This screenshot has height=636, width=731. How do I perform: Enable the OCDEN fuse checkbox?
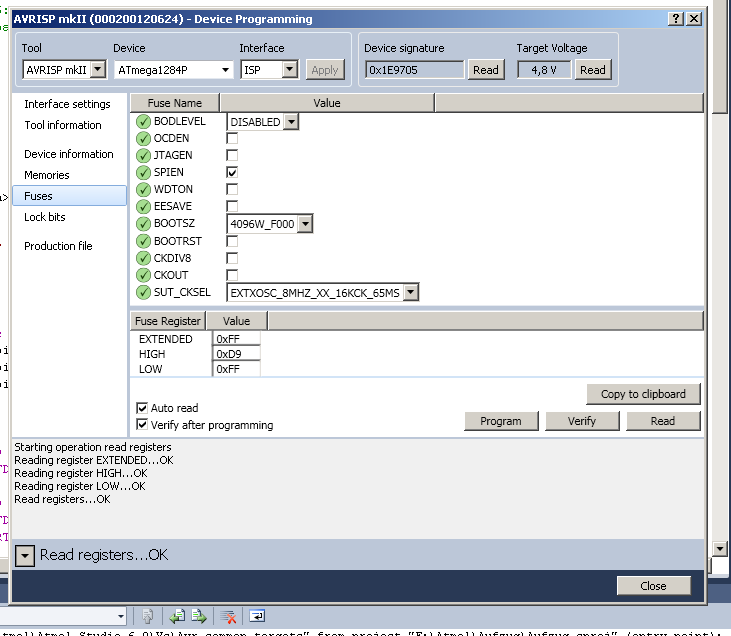(x=232, y=138)
